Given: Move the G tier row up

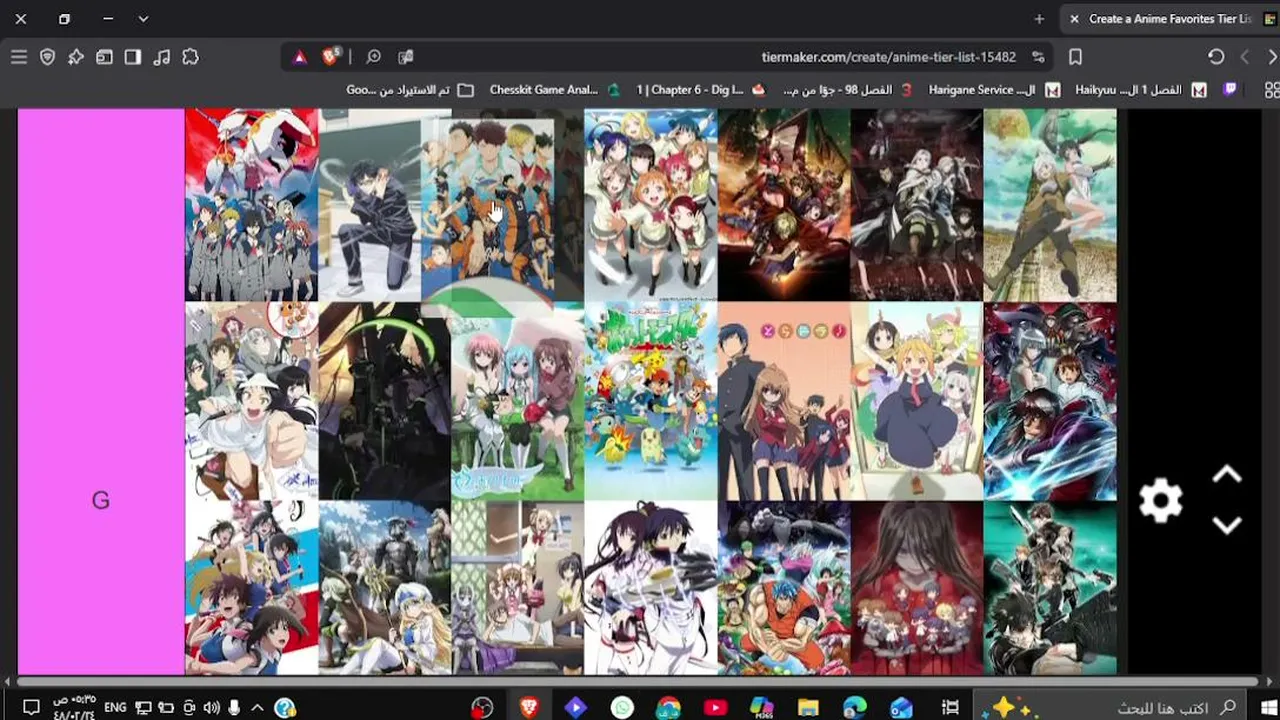Looking at the screenshot, I should click(x=1227, y=475).
